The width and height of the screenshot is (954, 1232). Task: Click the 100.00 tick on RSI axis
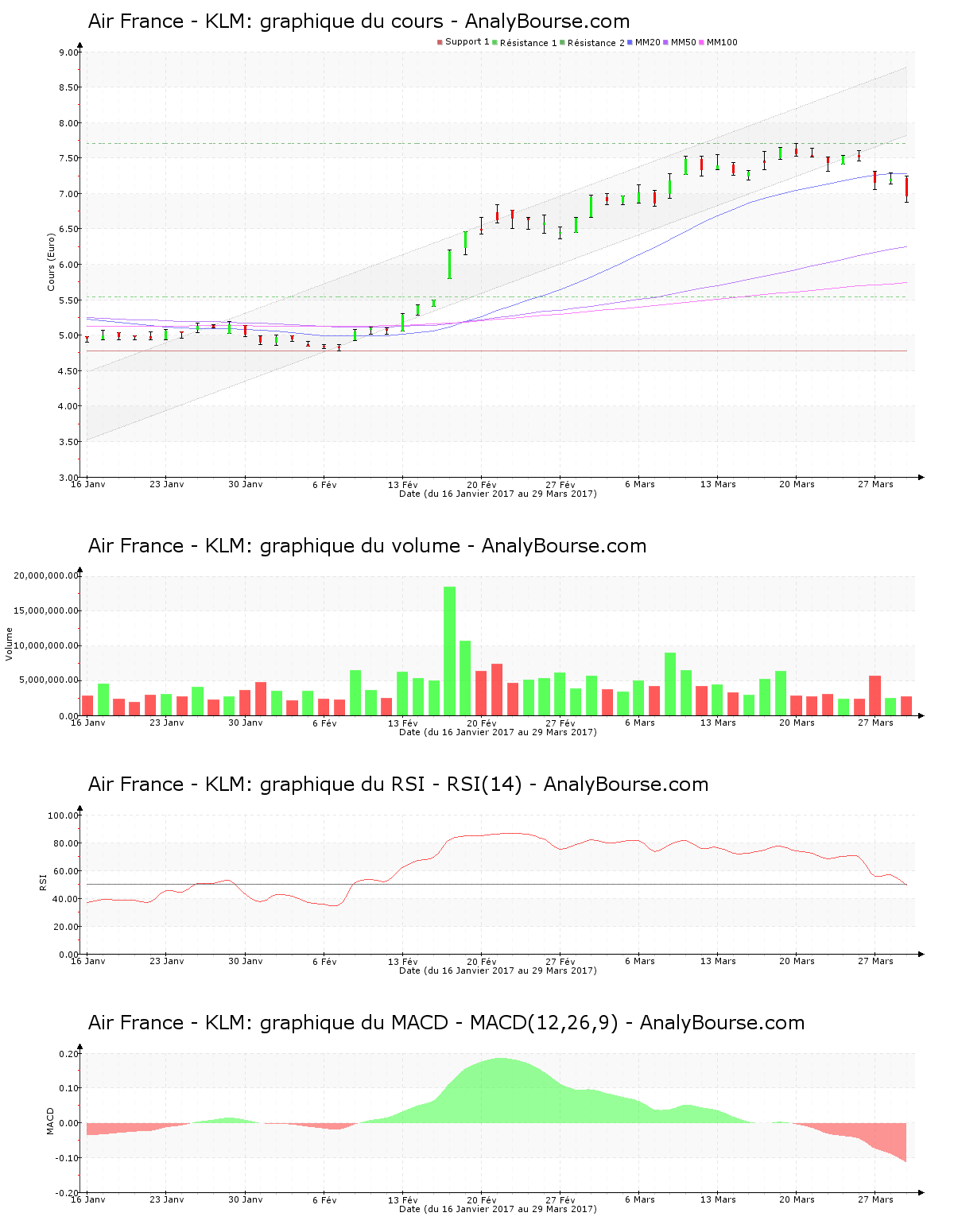[63, 816]
